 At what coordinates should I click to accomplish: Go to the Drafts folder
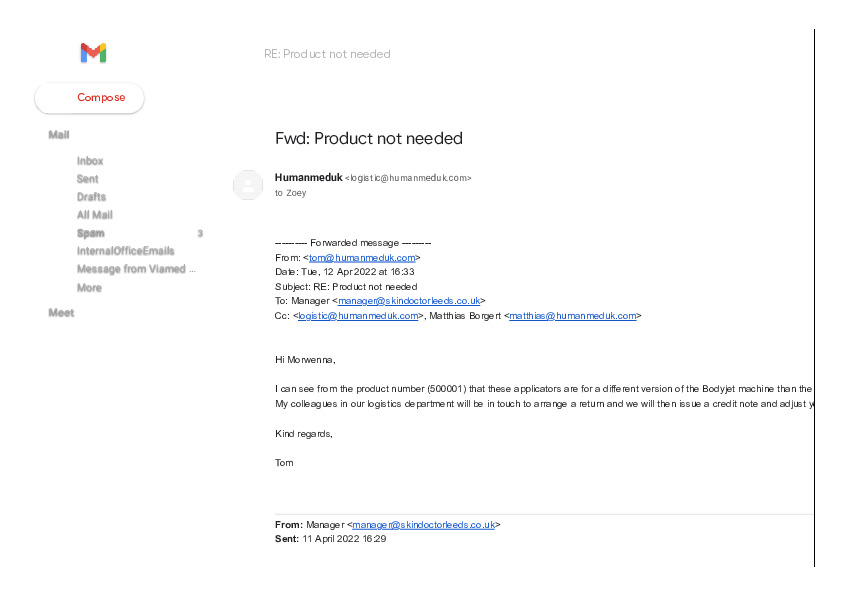91,197
